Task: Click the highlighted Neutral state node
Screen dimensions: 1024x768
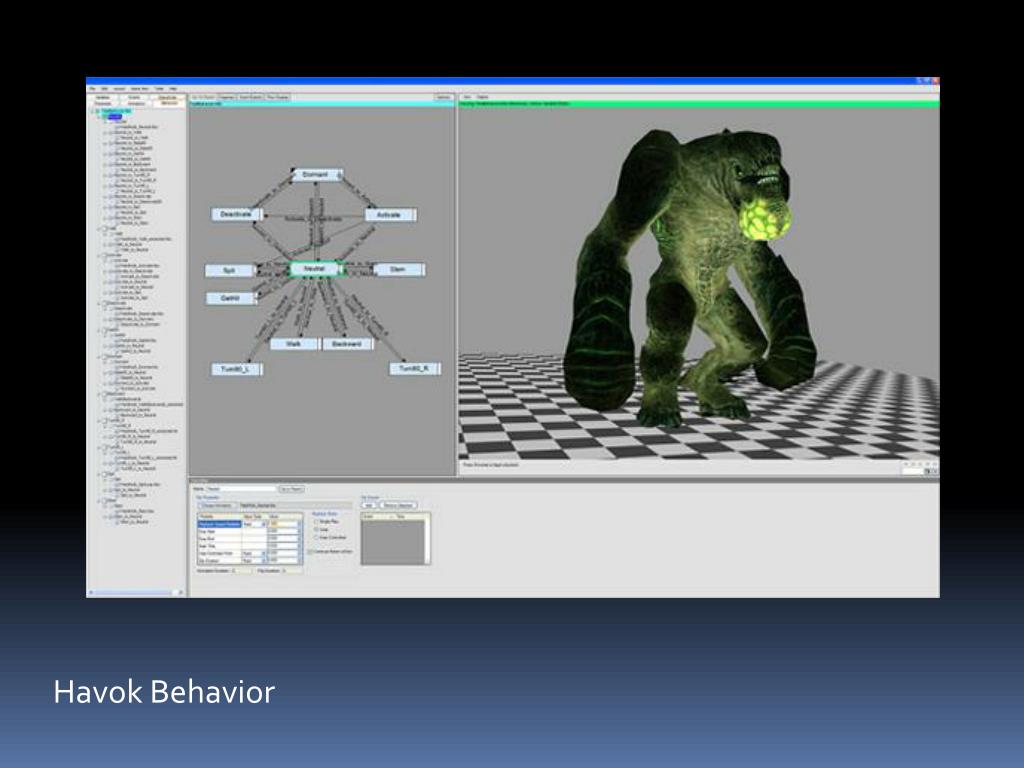Action: point(315,269)
